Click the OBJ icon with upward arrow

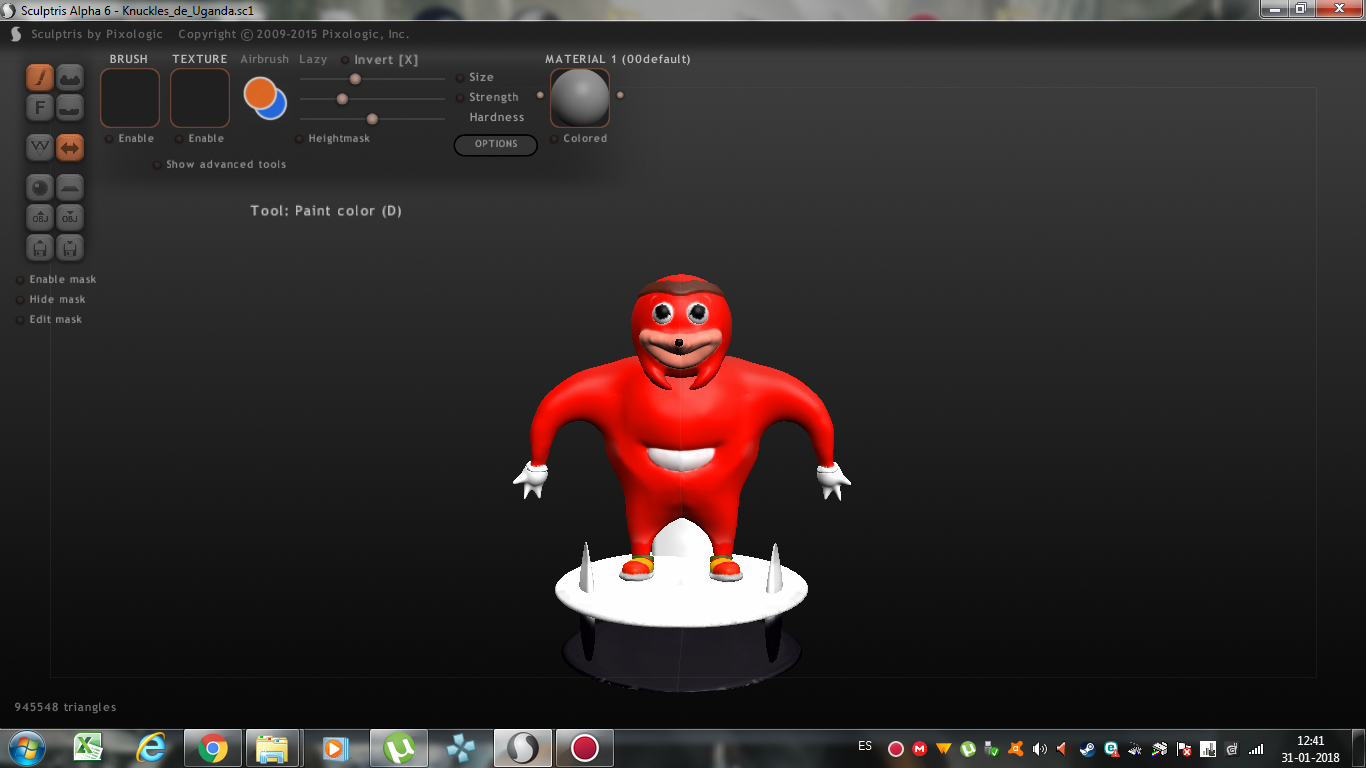point(40,217)
